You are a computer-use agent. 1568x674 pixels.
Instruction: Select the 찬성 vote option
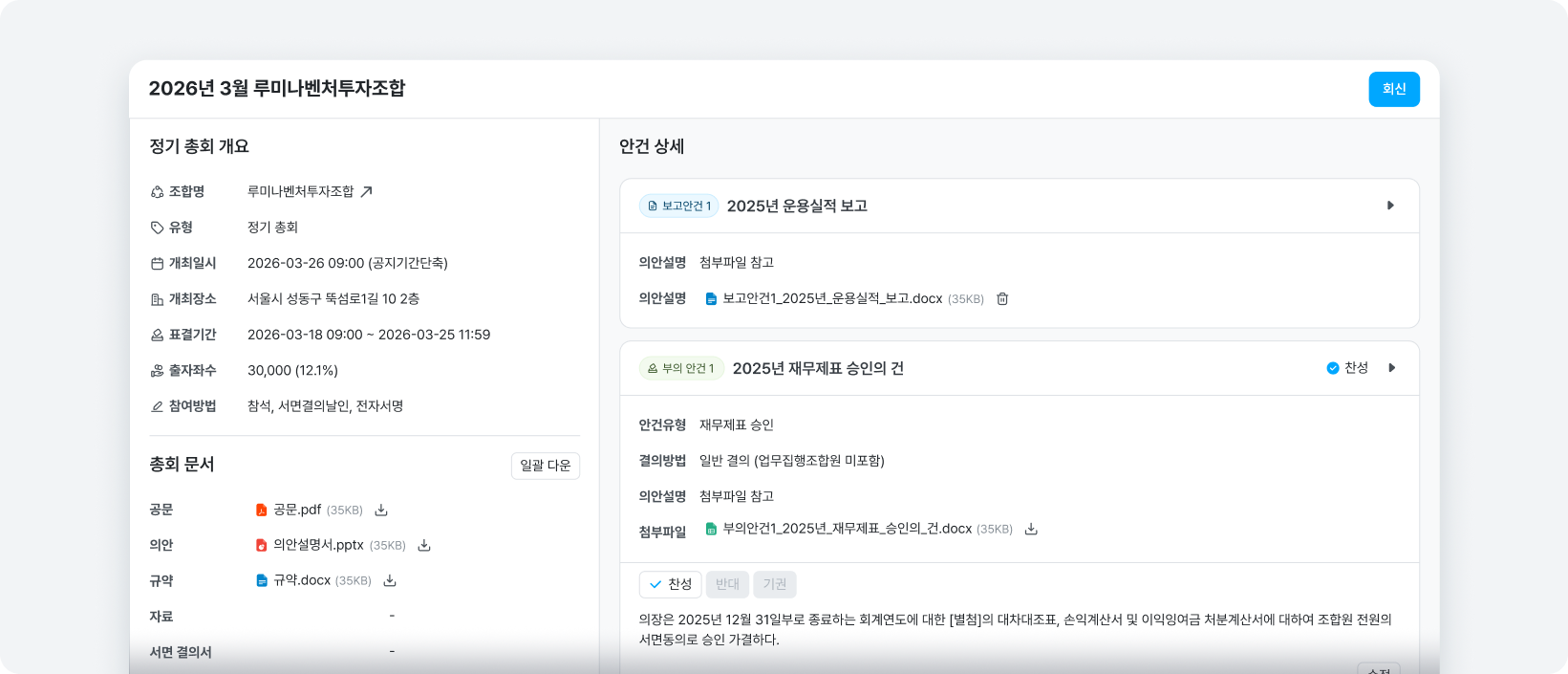[x=671, y=584]
